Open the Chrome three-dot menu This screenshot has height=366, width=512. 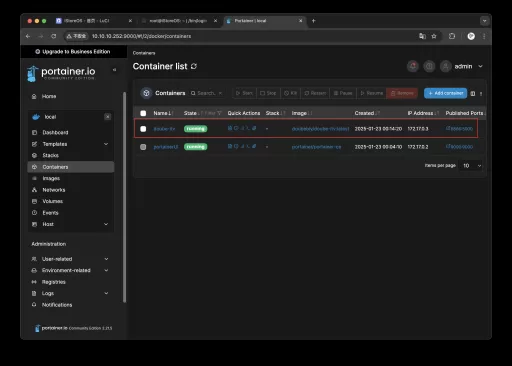pyautogui.click(x=484, y=36)
